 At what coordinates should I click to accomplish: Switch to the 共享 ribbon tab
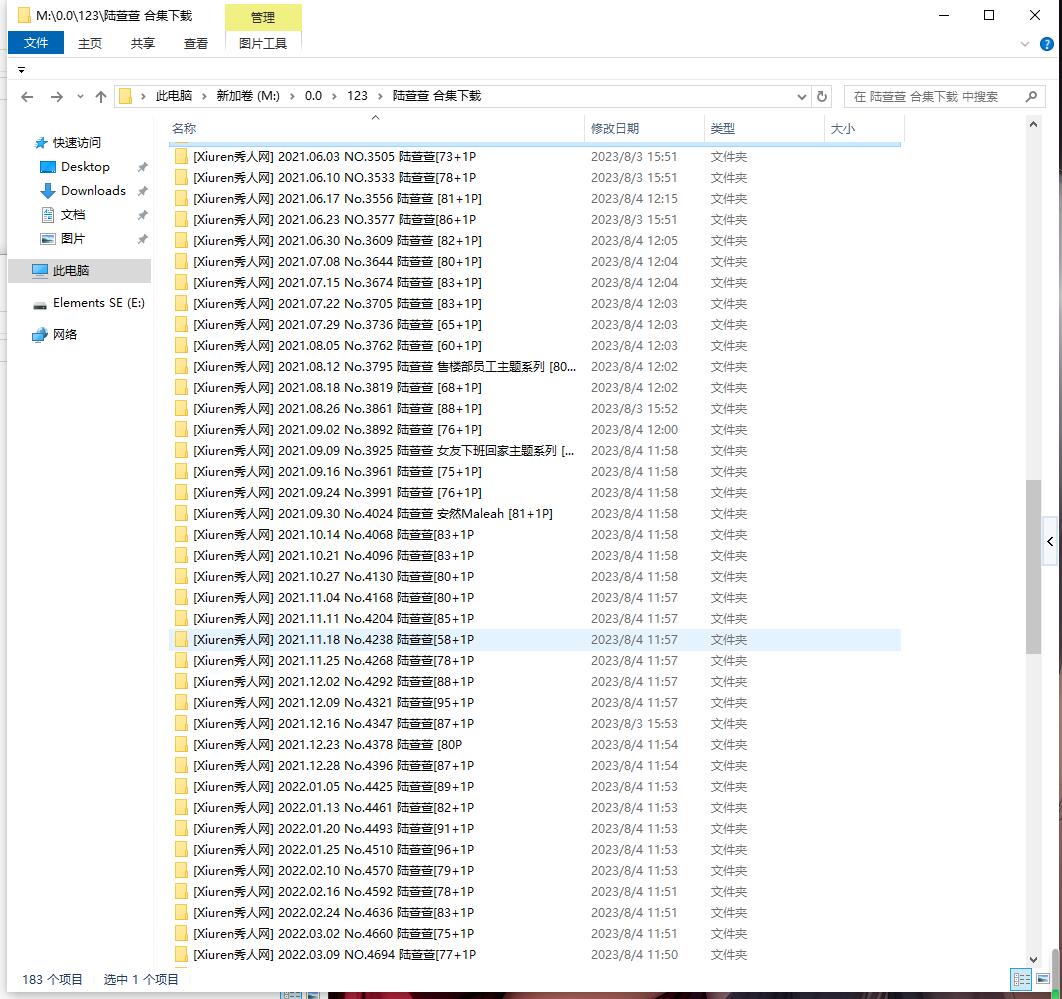click(x=142, y=43)
